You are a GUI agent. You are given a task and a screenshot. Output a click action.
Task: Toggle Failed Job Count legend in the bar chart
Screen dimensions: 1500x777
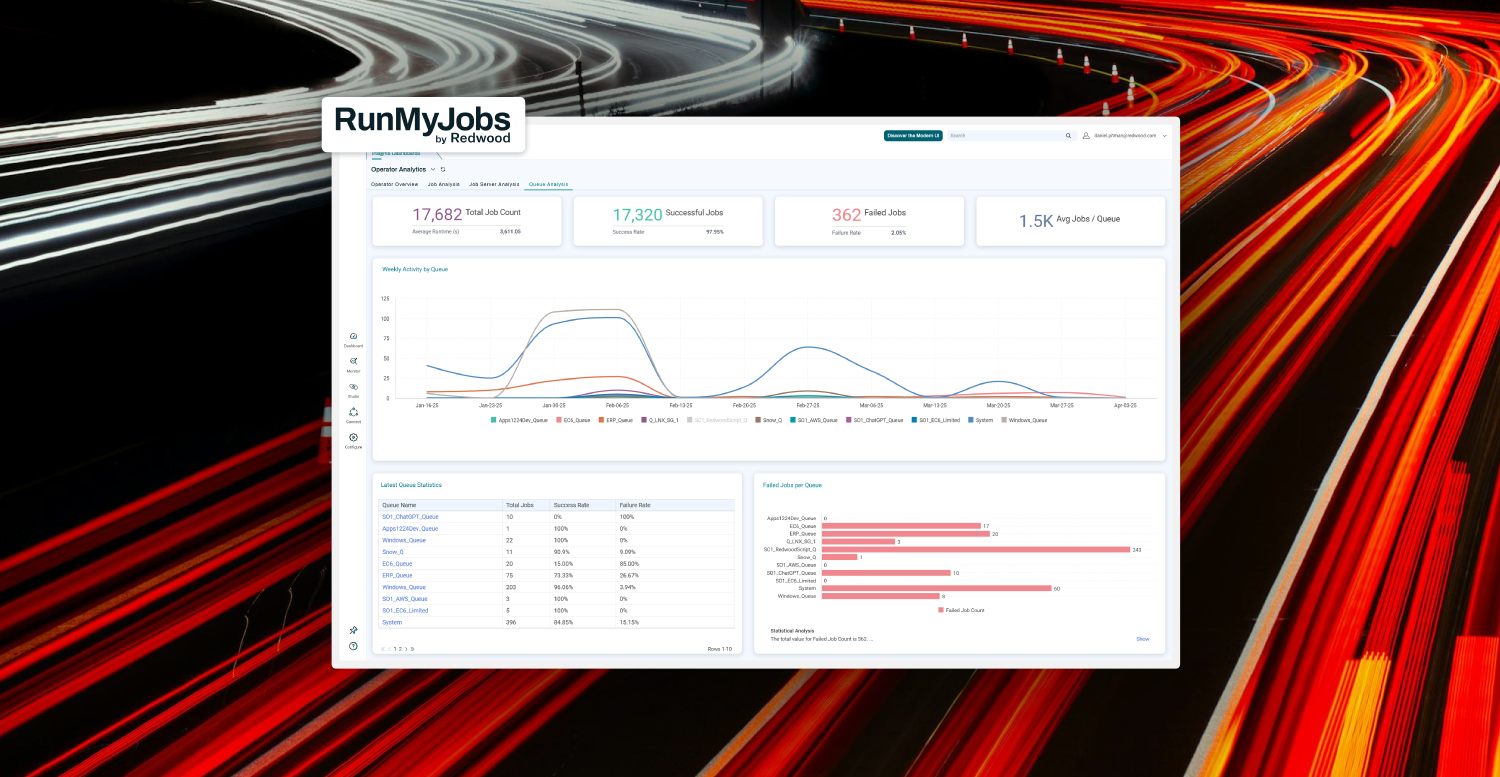(960, 609)
